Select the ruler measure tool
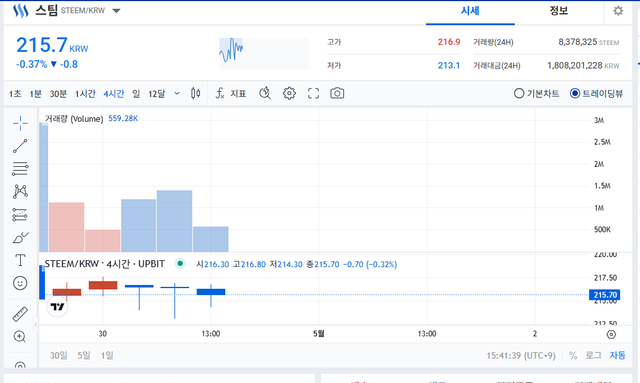 click(20, 314)
